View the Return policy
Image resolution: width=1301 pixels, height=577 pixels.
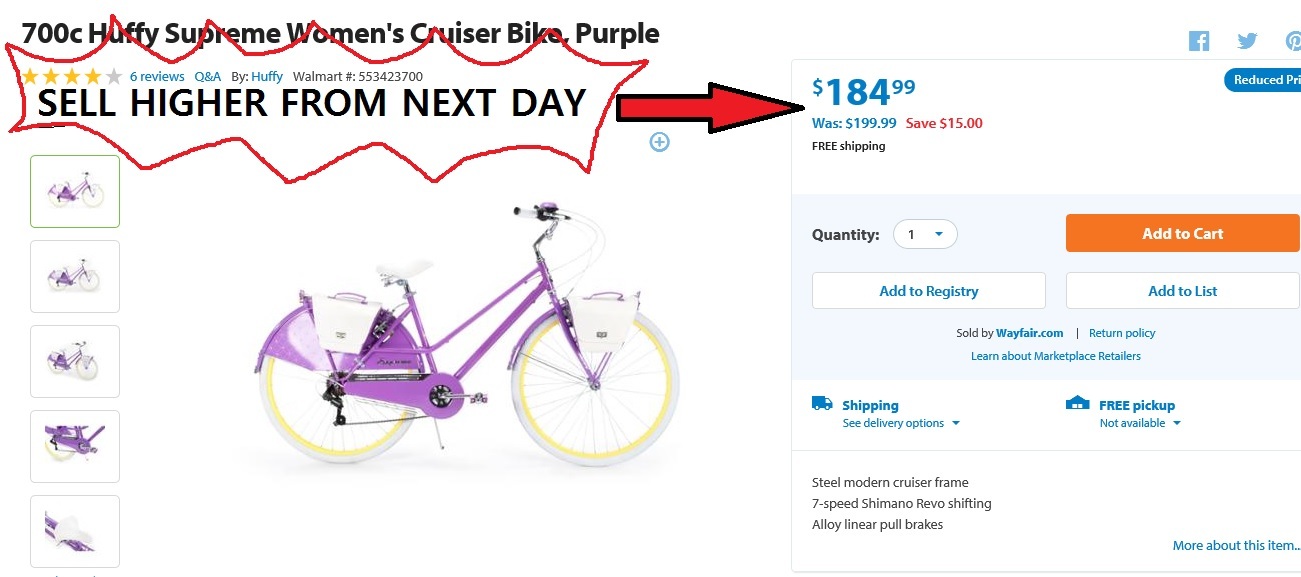pos(1122,333)
